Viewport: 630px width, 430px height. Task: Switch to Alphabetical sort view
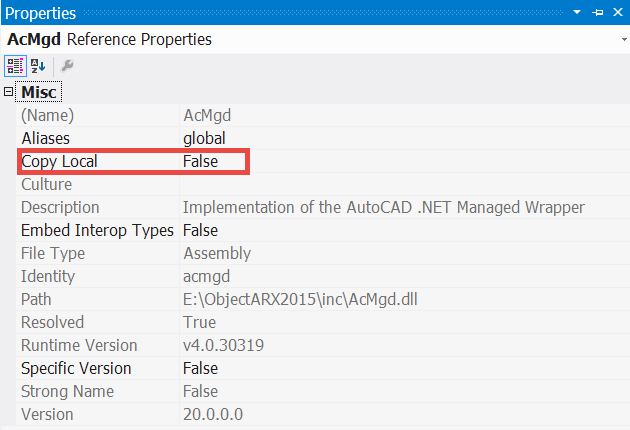(x=38, y=66)
